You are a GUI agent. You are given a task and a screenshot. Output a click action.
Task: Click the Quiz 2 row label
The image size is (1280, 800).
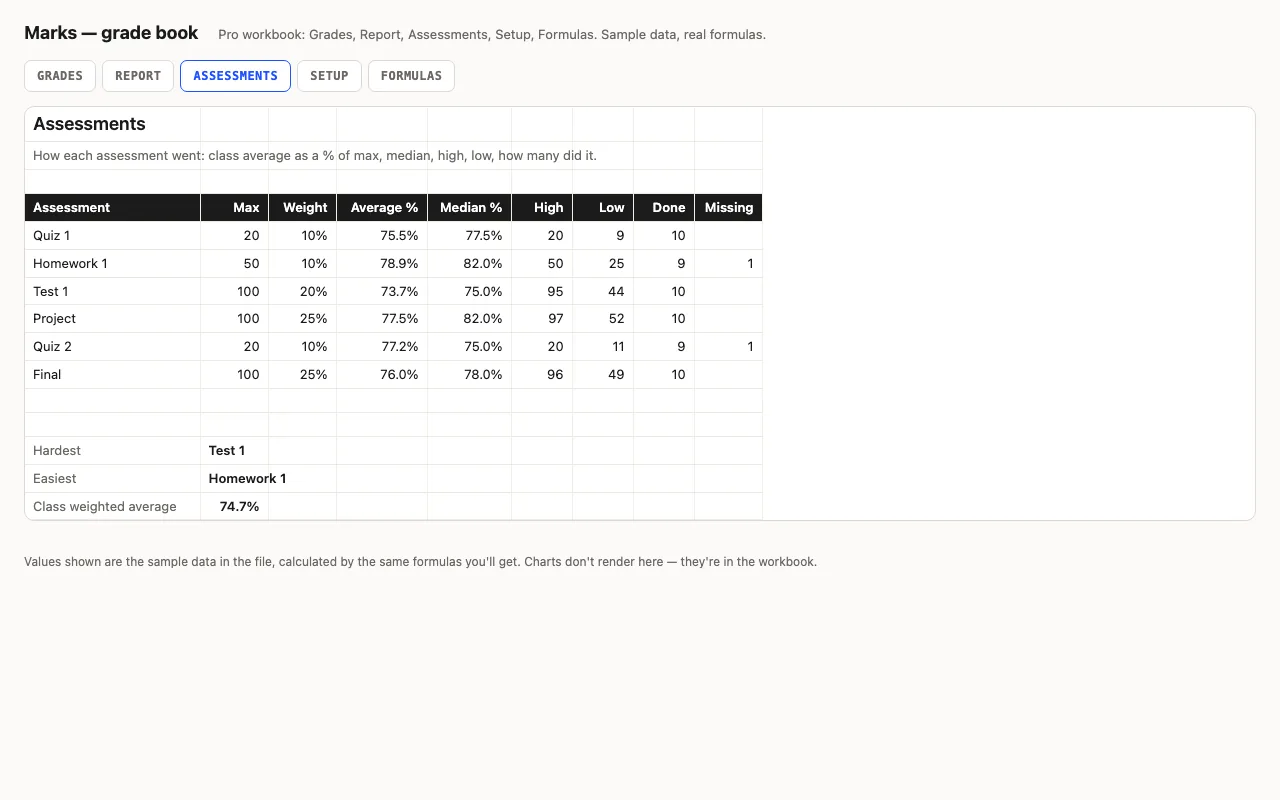pos(113,347)
